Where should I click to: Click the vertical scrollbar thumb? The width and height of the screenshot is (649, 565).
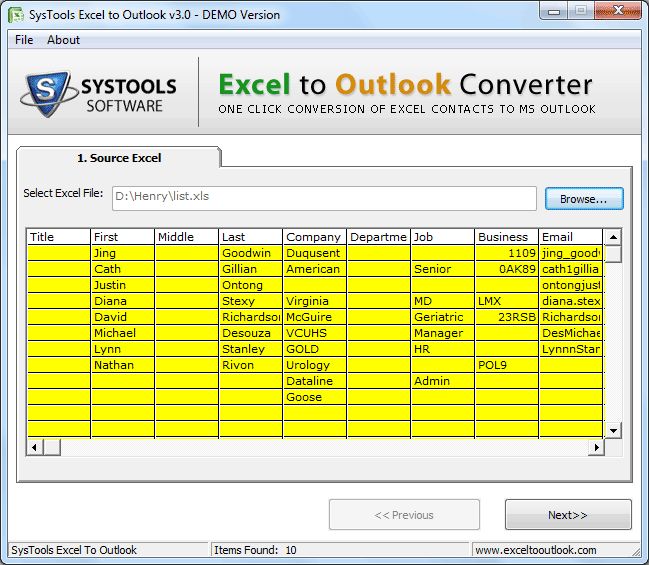point(613,254)
